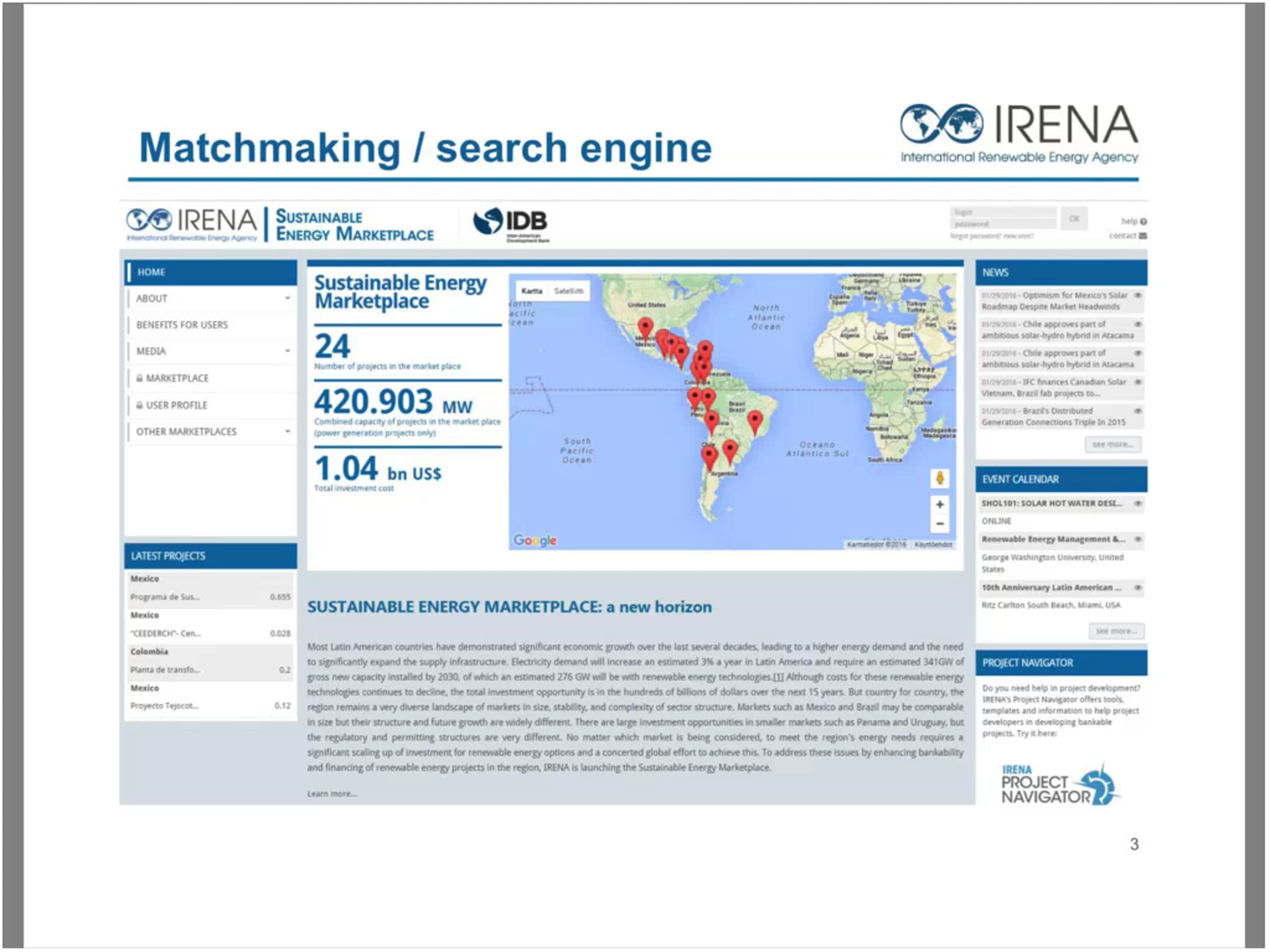Open Optimism for Mexico's Solar Roadmap headline
Screen dimensions: 1270x952
(1054, 301)
